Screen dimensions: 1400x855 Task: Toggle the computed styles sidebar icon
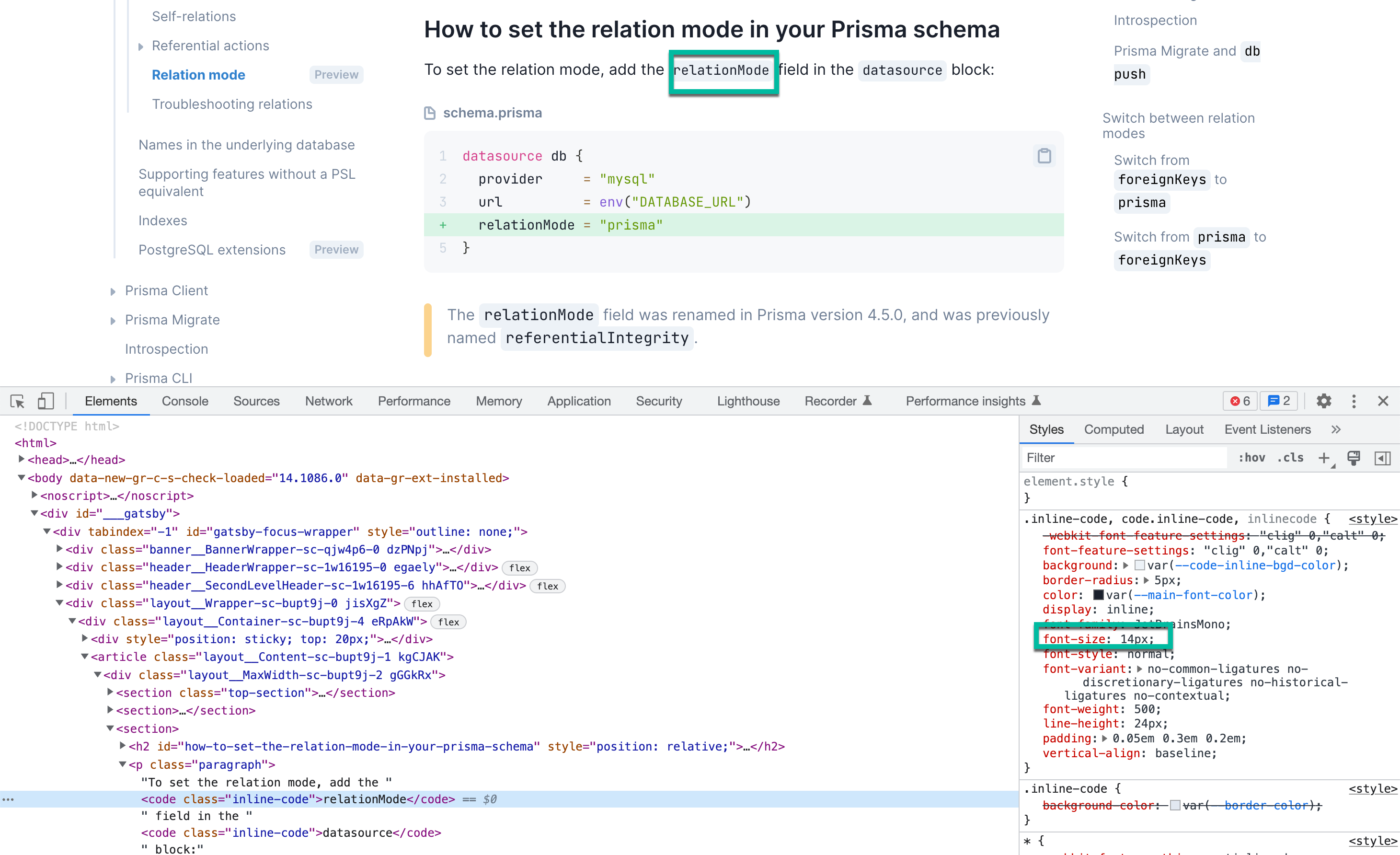1382,458
